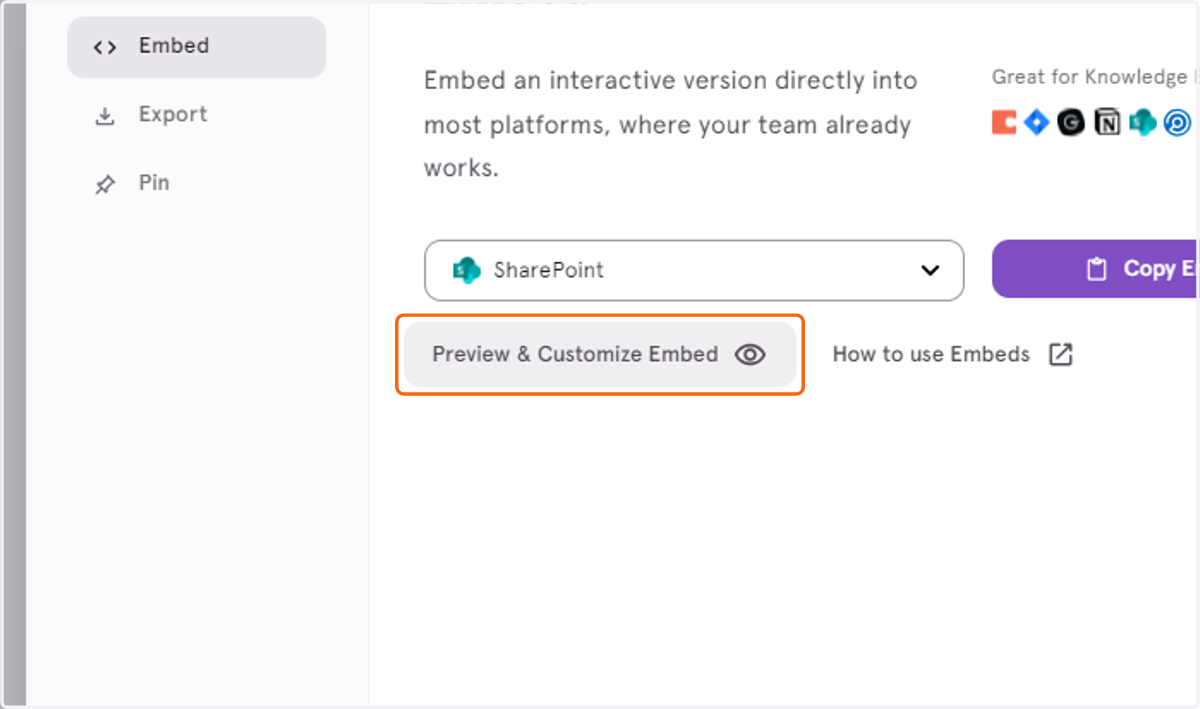The width and height of the screenshot is (1200, 709).
Task: Click the teal SharePoint logo in platform row
Action: coord(1142,122)
